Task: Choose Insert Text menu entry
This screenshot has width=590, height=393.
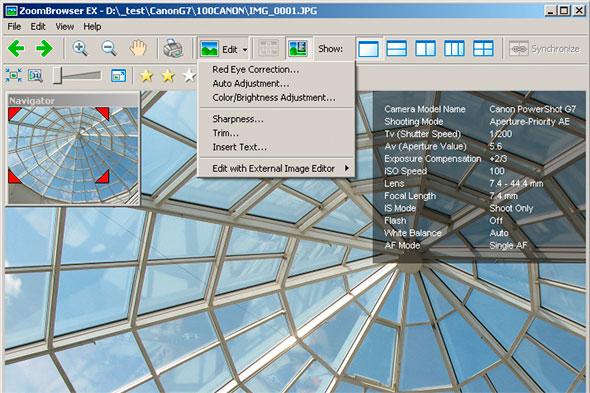Action: coord(276,147)
